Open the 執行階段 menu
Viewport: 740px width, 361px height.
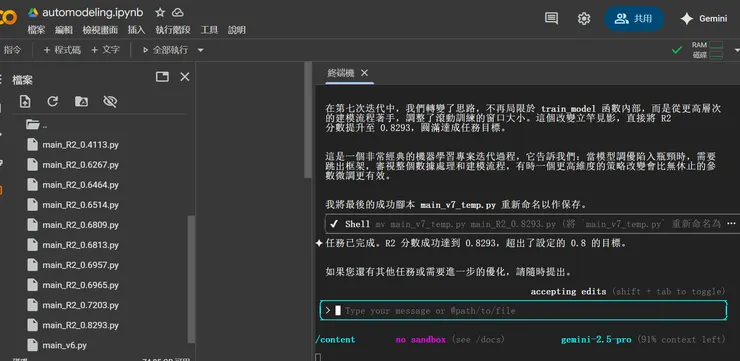(x=173, y=30)
